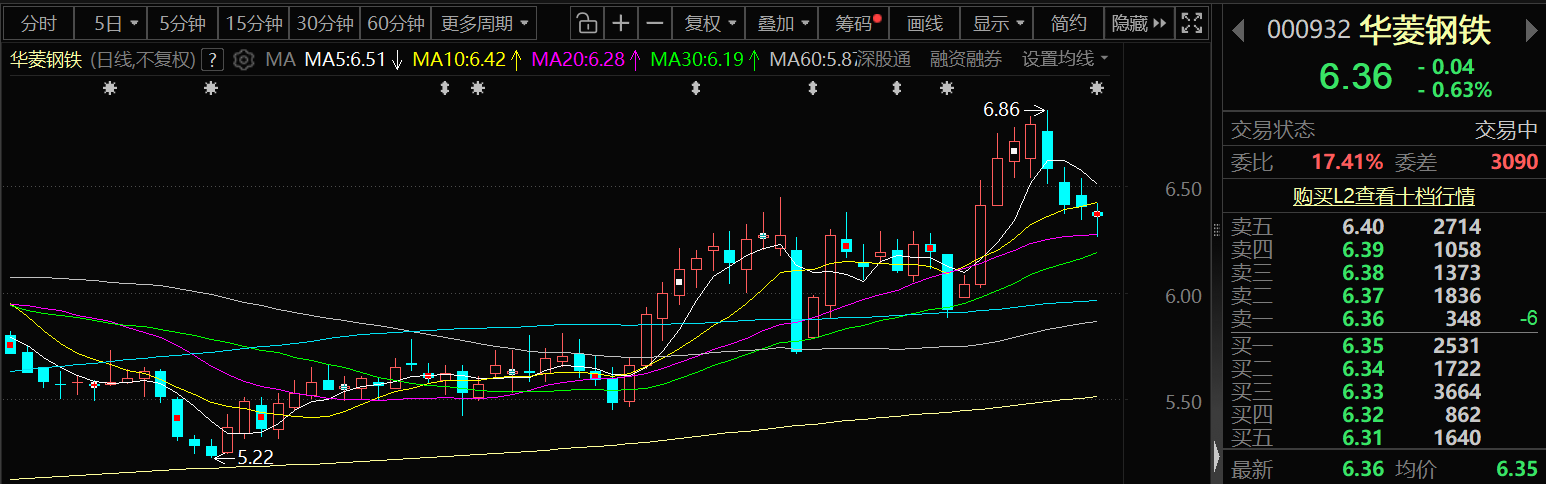Toggle the 筹码 chip distribution view
This screenshot has height=484, width=1546.
[857, 22]
